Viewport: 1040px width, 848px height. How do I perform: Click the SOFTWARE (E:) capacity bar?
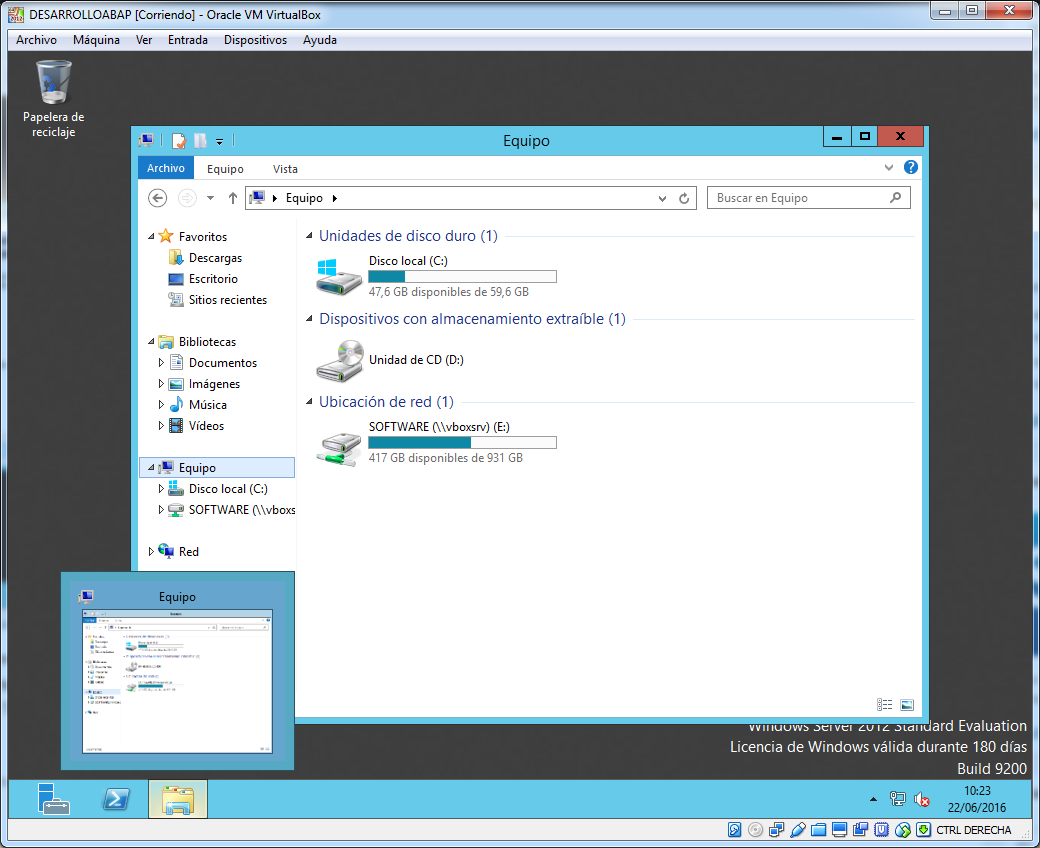[462, 442]
